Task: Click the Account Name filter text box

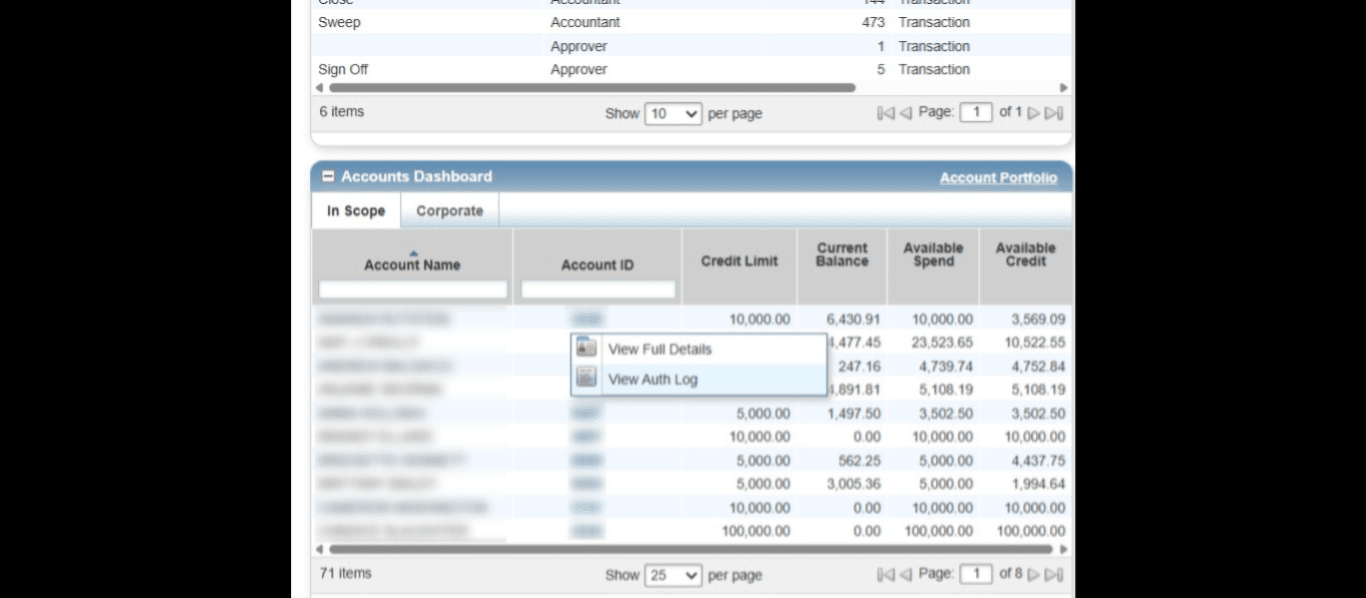Action: tap(413, 290)
